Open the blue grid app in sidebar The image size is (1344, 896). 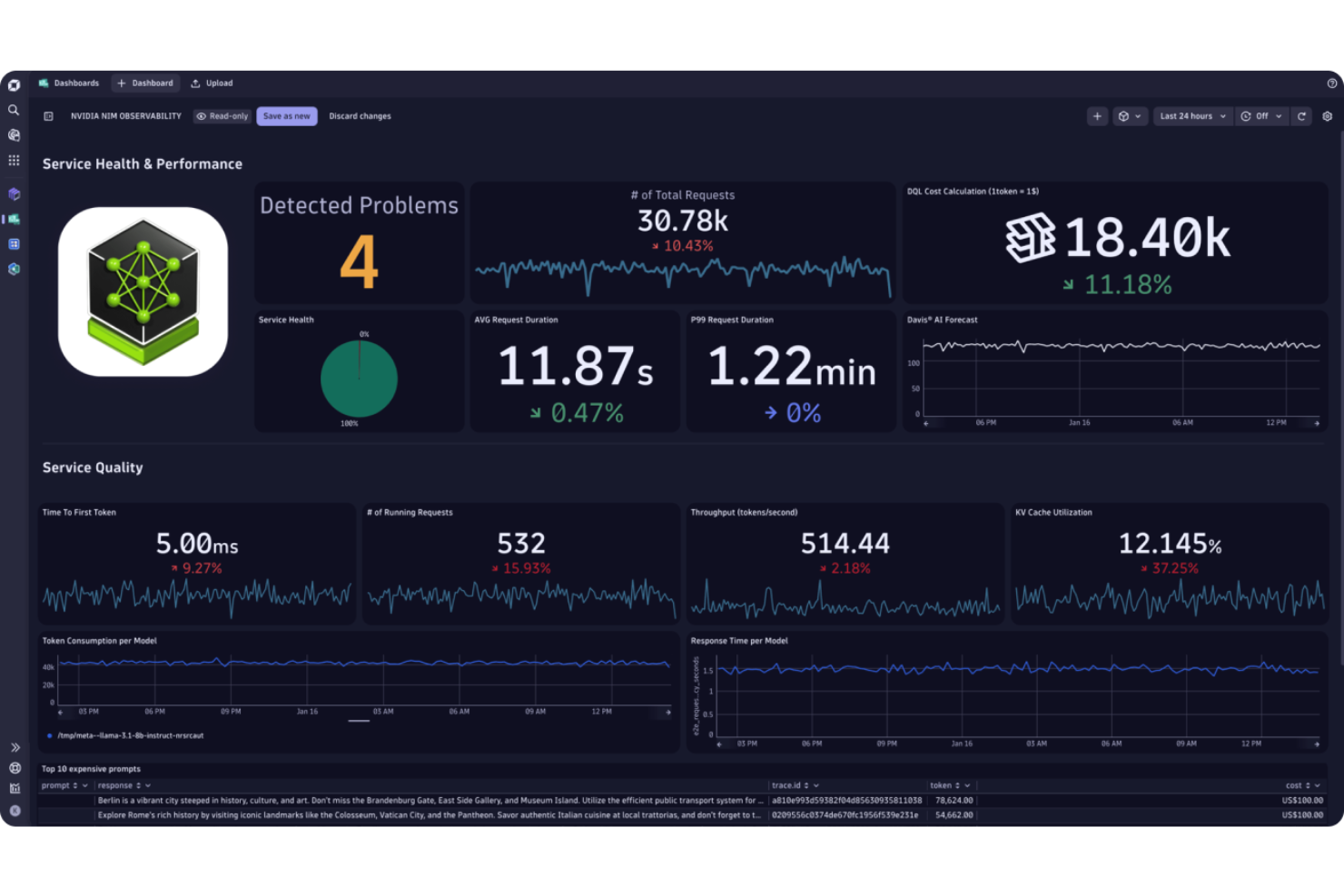tap(14, 244)
